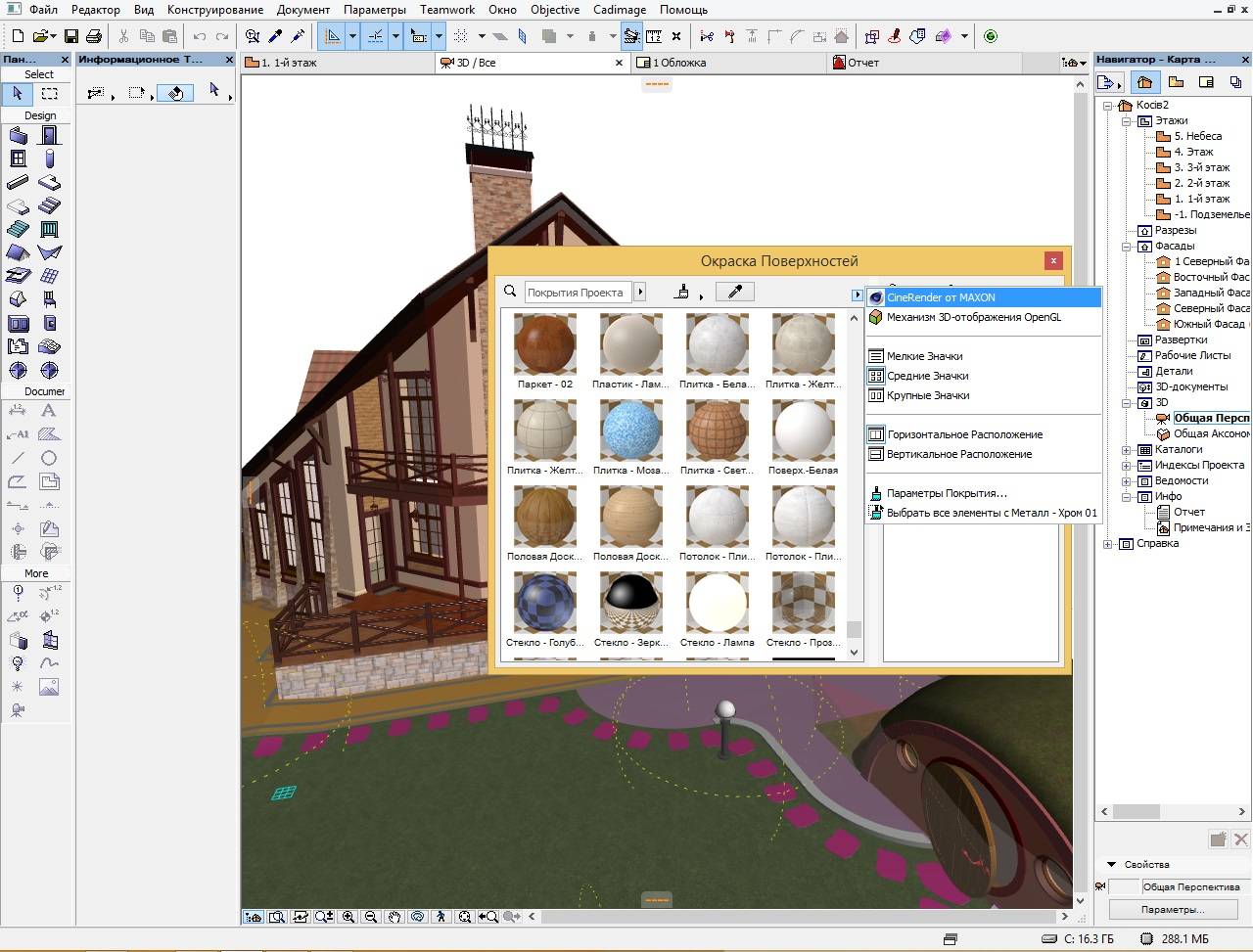The width and height of the screenshot is (1253, 952).
Task: Expand the Каталоги tree node
Action: point(1127,450)
